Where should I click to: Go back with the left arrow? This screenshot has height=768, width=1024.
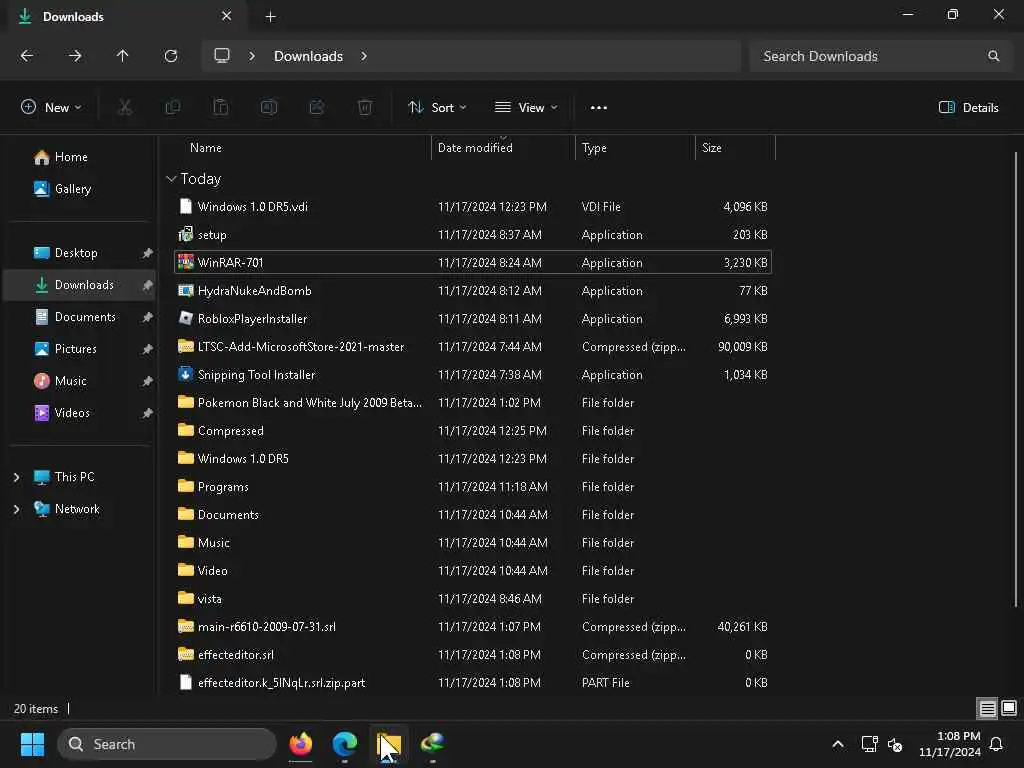pyautogui.click(x=27, y=56)
